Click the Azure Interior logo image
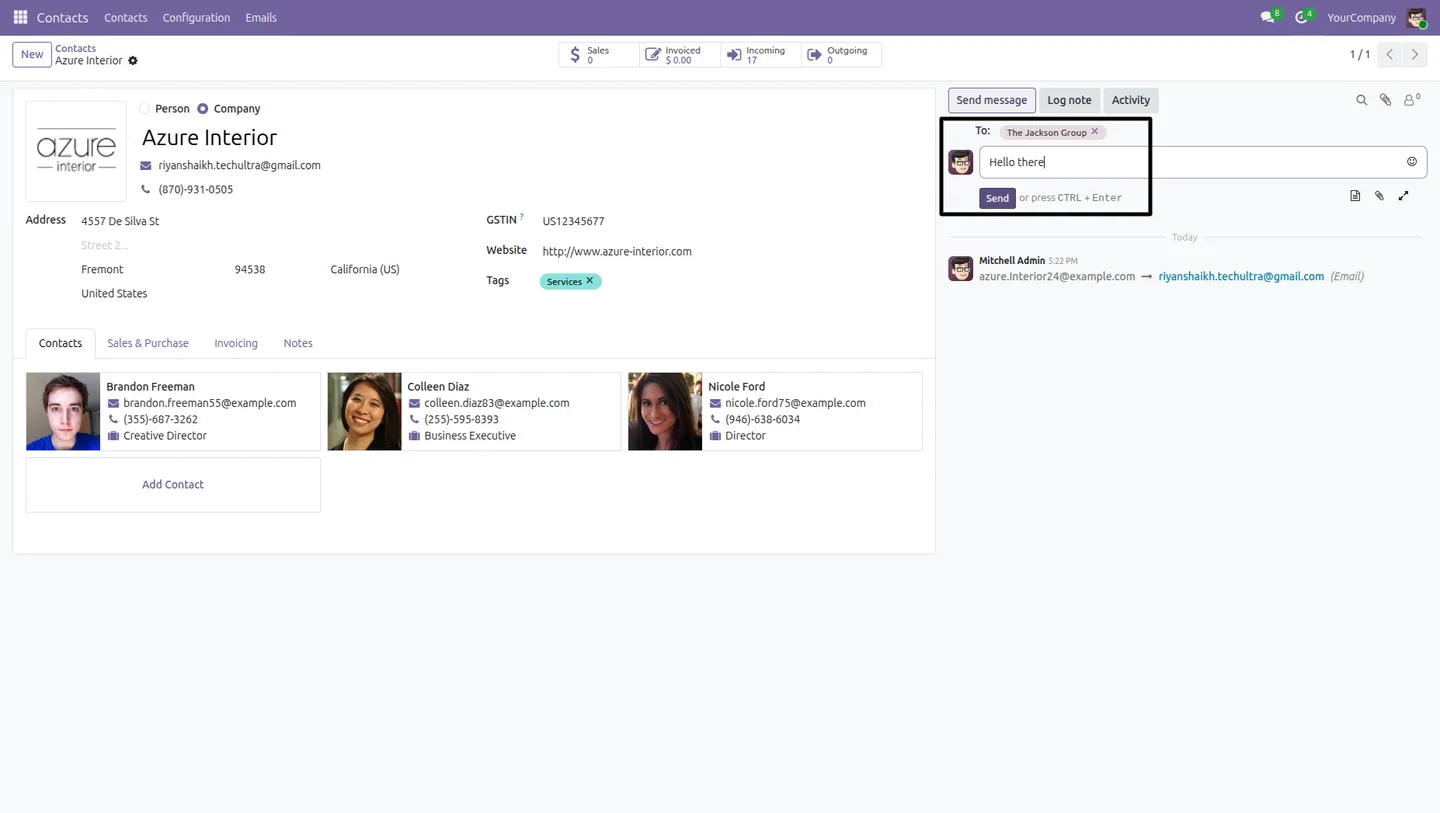The width and height of the screenshot is (1440, 813). point(76,151)
